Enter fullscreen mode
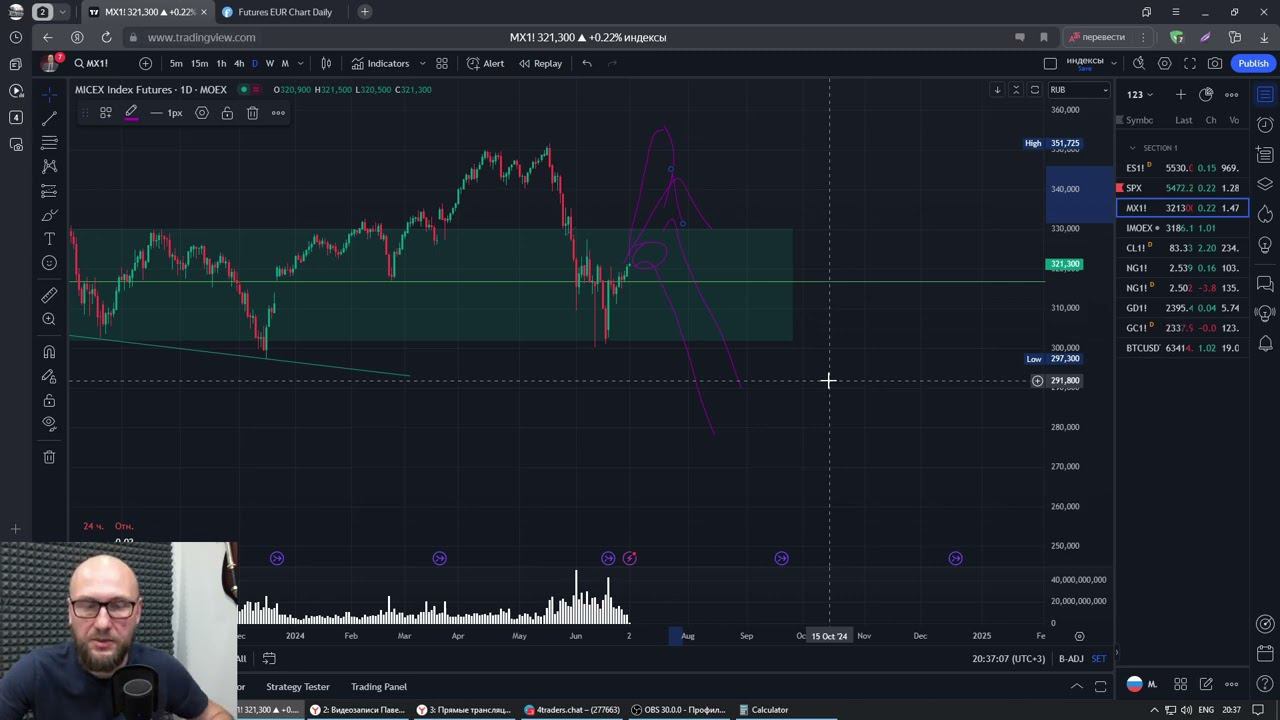 coord(1190,63)
